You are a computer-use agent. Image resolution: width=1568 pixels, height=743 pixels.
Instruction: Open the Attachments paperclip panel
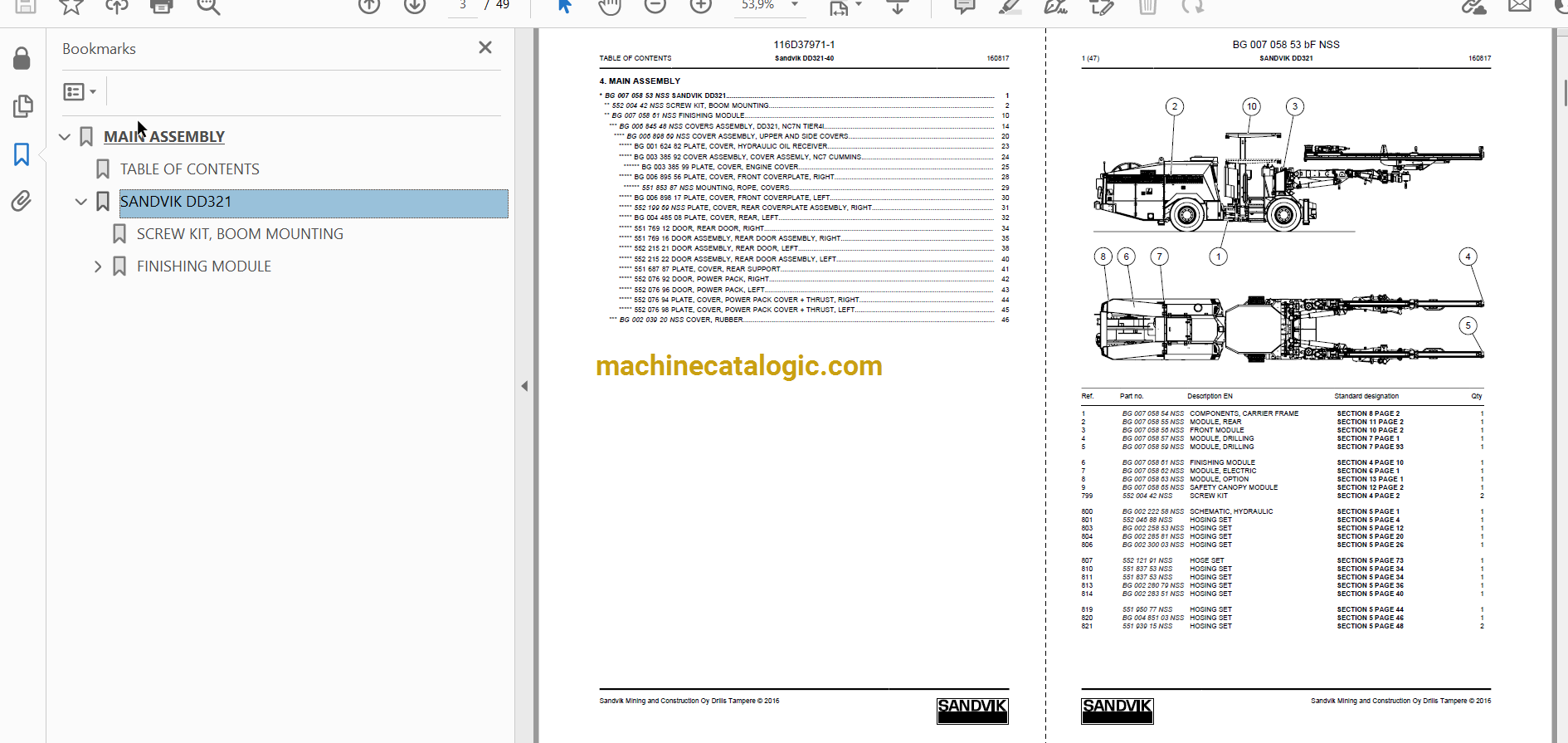[22, 201]
